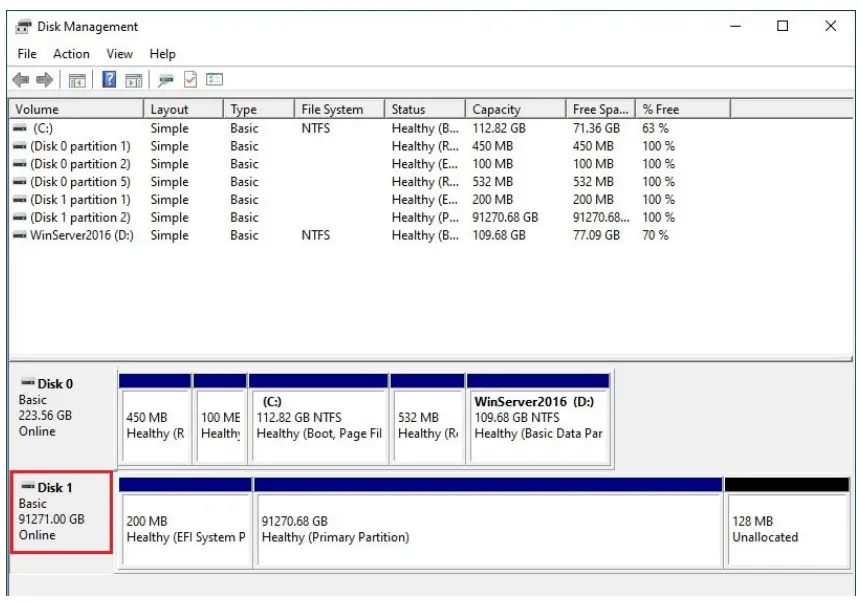The width and height of the screenshot is (861, 604).
Task: Click the Forward navigation arrow
Action: (44, 80)
